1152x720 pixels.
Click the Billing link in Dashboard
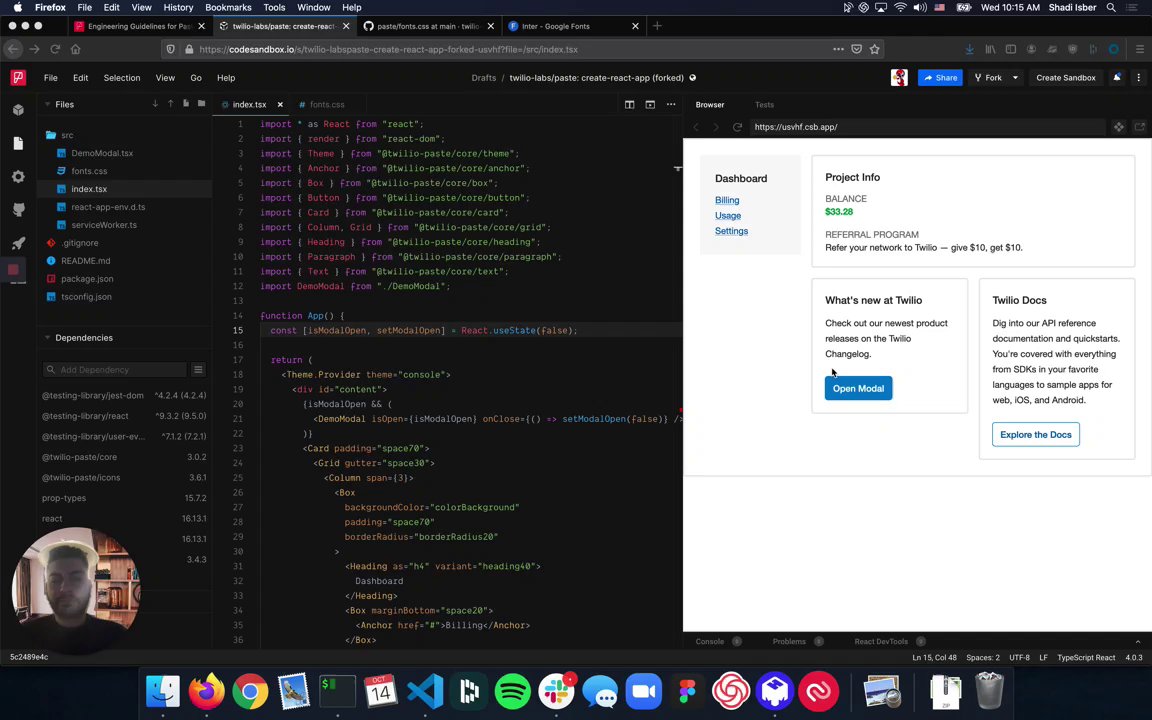click(x=727, y=200)
